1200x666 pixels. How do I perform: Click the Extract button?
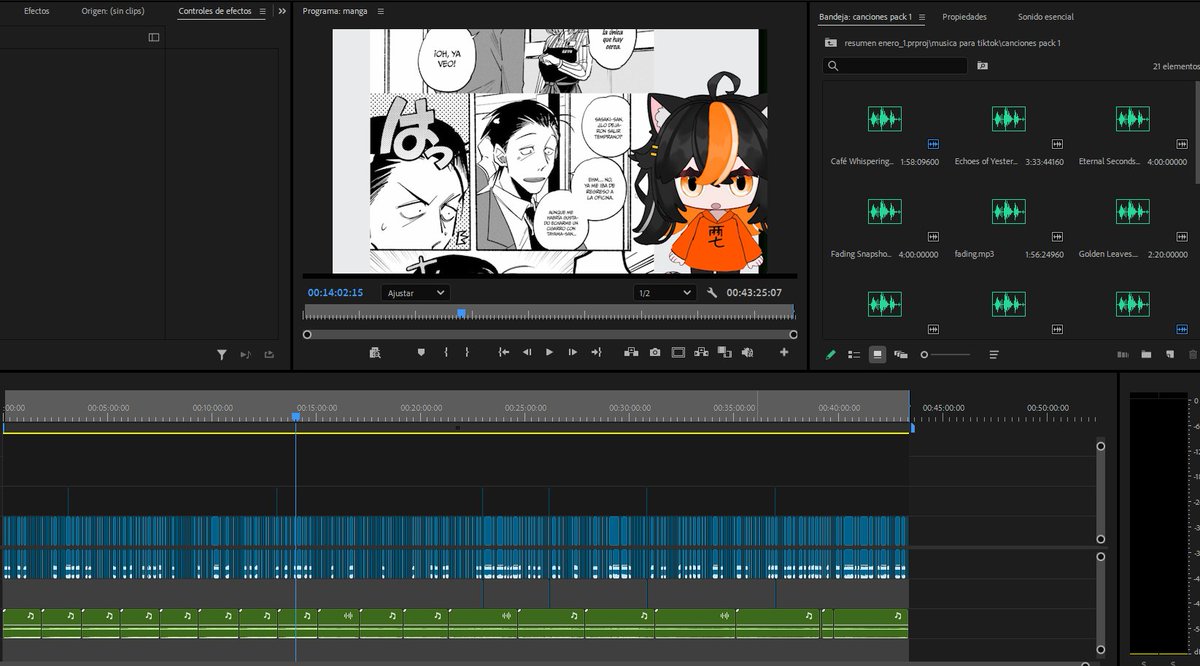701,352
